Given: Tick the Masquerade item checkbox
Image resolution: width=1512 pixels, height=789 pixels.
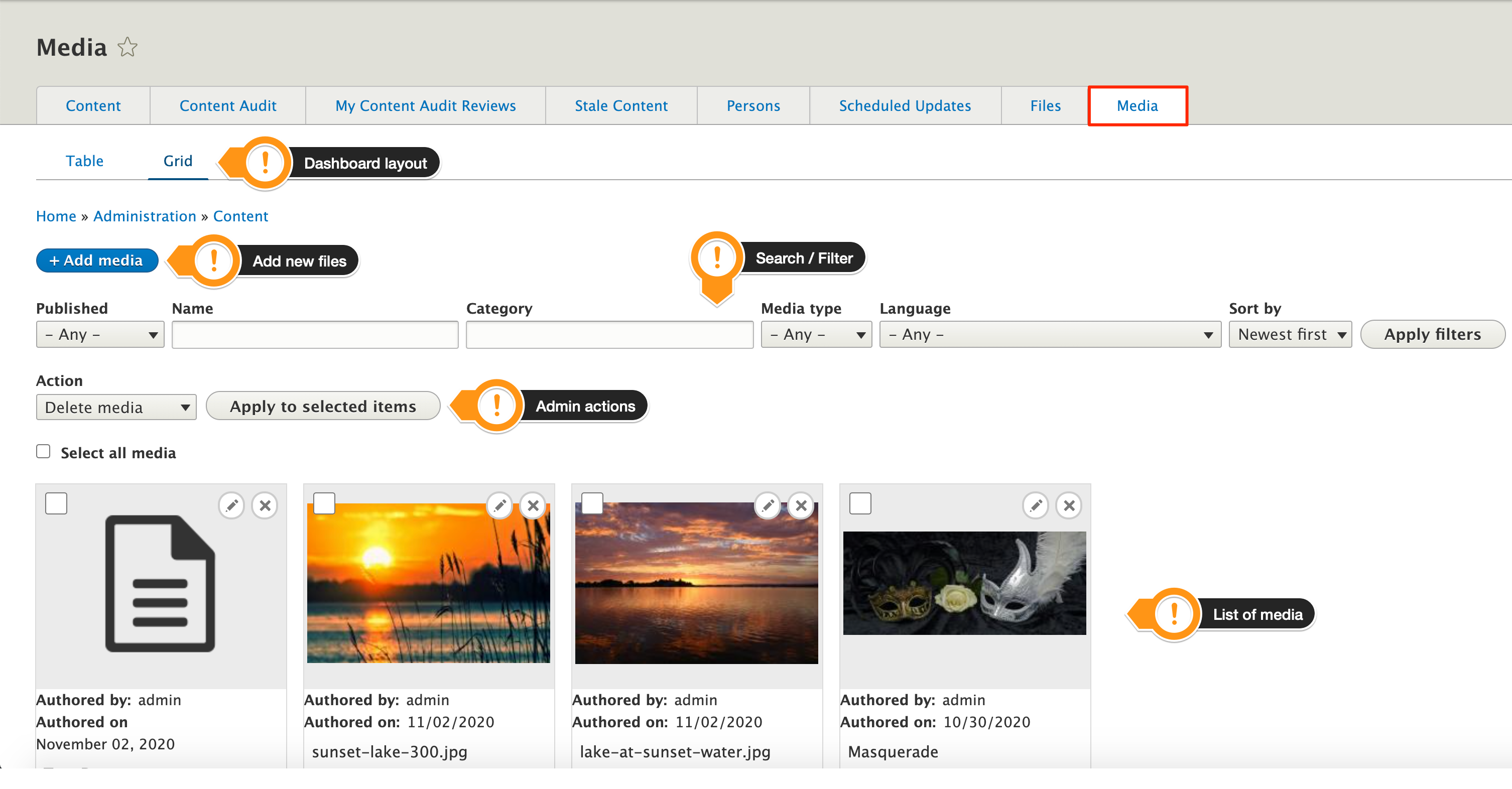Looking at the screenshot, I should (x=860, y=503).
